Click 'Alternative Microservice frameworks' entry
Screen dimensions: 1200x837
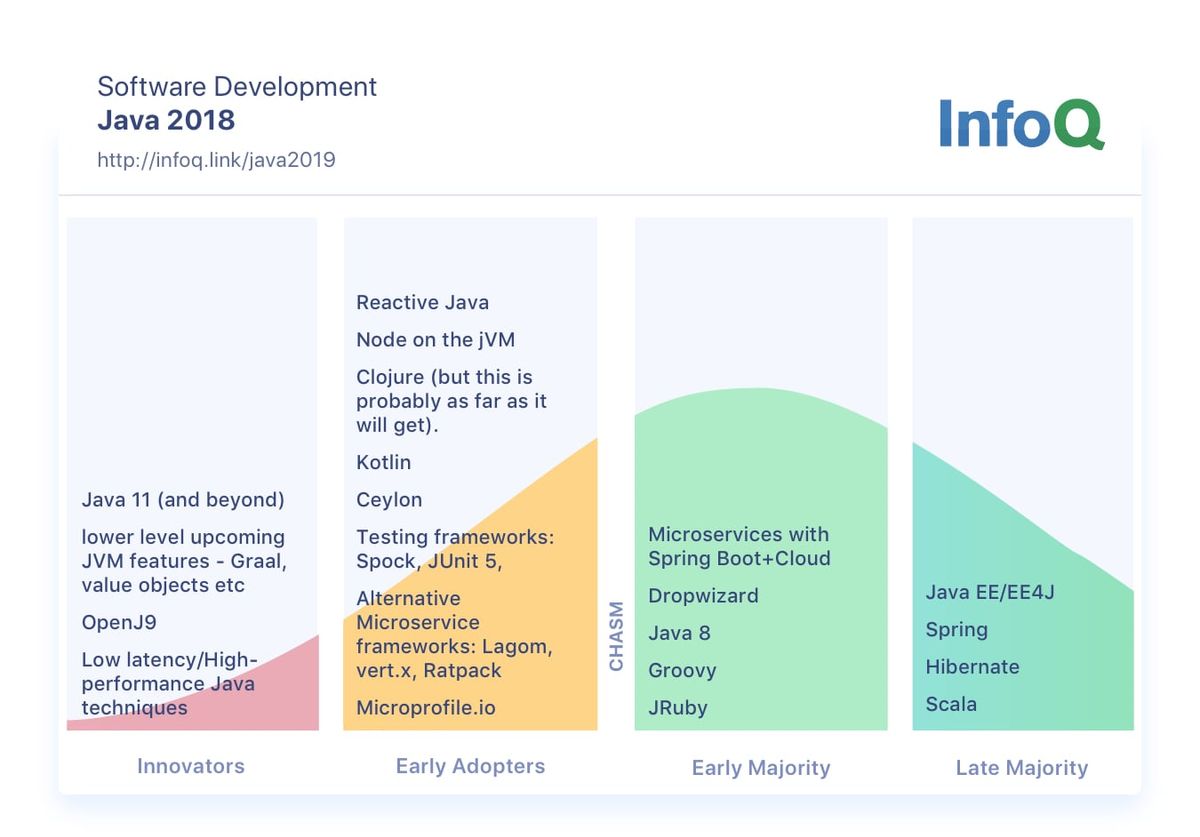pos(453,634)
